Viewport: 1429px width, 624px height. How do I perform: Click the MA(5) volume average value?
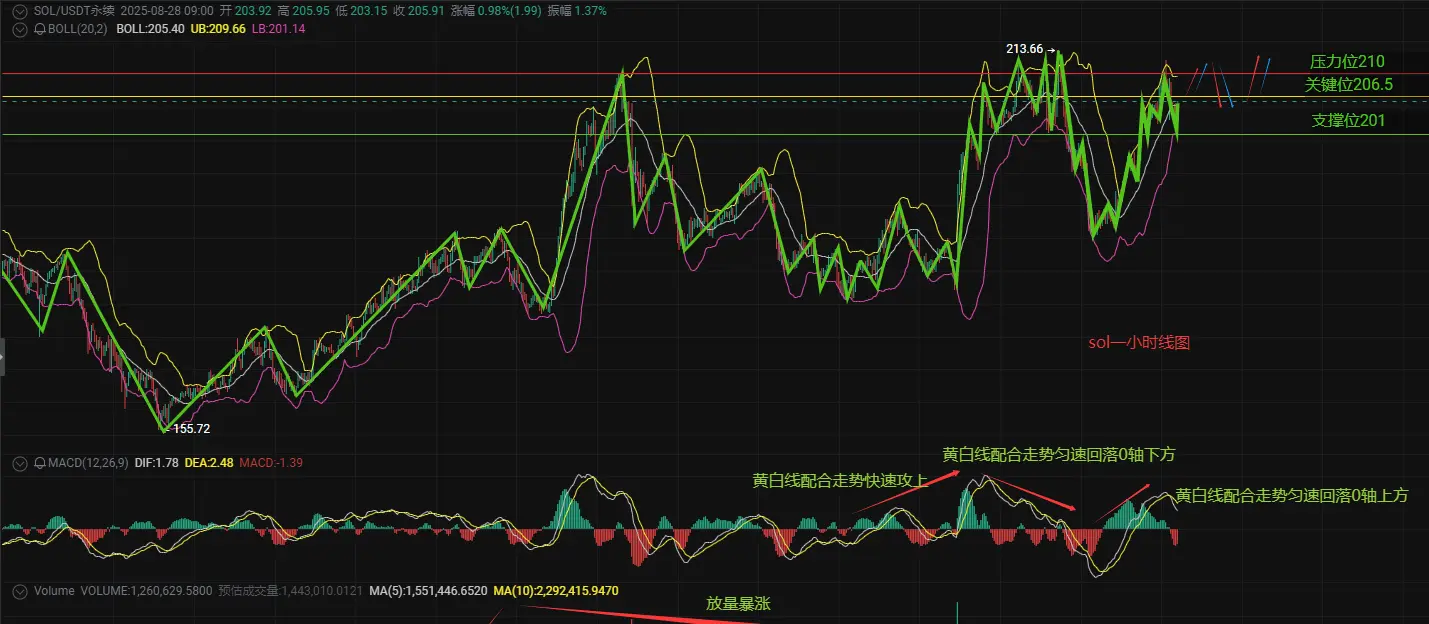[x=428, y=591]
